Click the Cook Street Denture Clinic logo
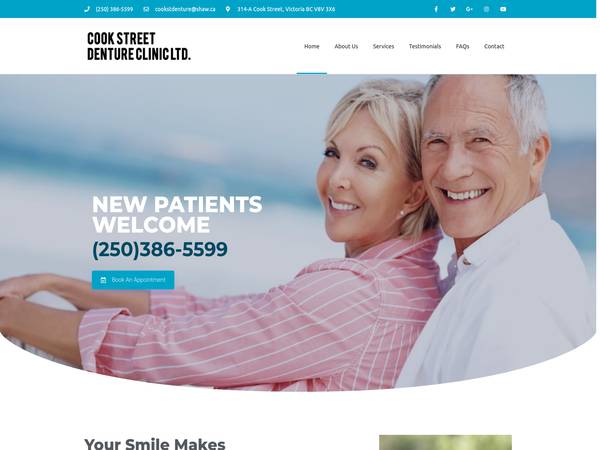600x450 pixels. click(139, 46)
